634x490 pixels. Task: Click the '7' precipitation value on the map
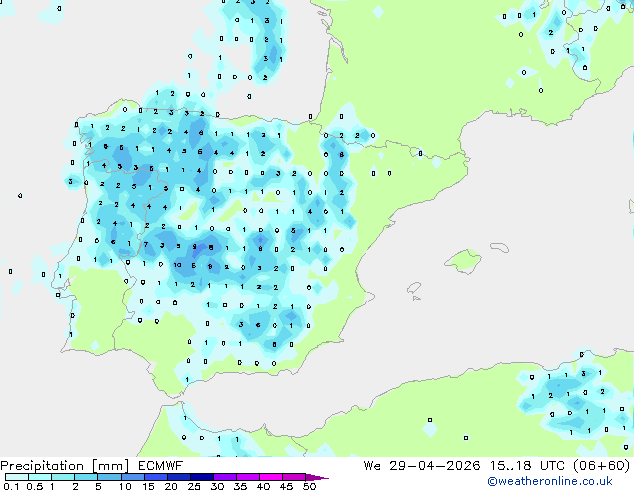coord(146,245)
